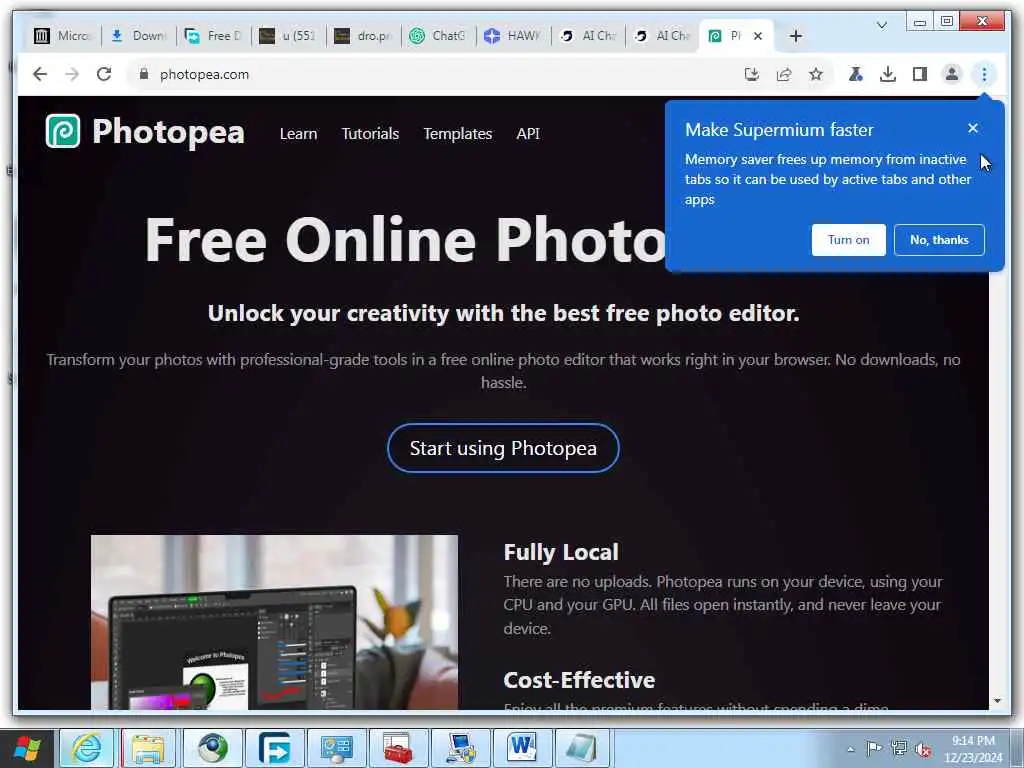Reload the photopea.com page
The height and width of the screenshot is (768, 1024).
(x=104, y=74)
